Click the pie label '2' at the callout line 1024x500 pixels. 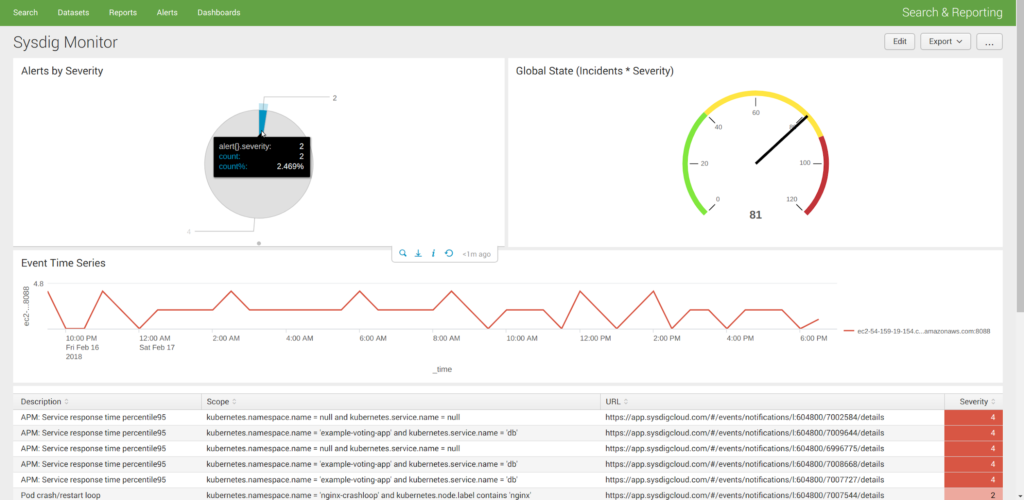click(334, 98)
